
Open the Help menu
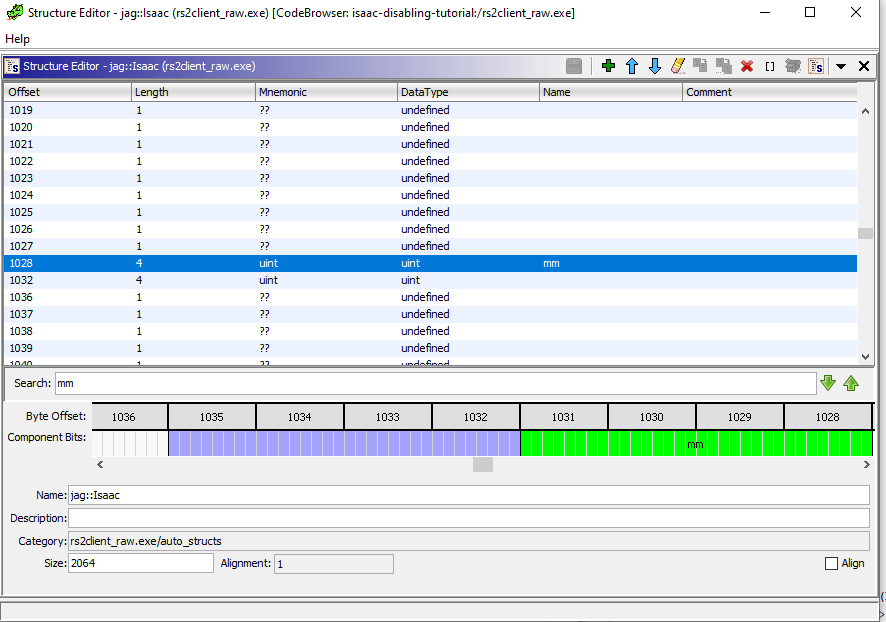(18, 39)
